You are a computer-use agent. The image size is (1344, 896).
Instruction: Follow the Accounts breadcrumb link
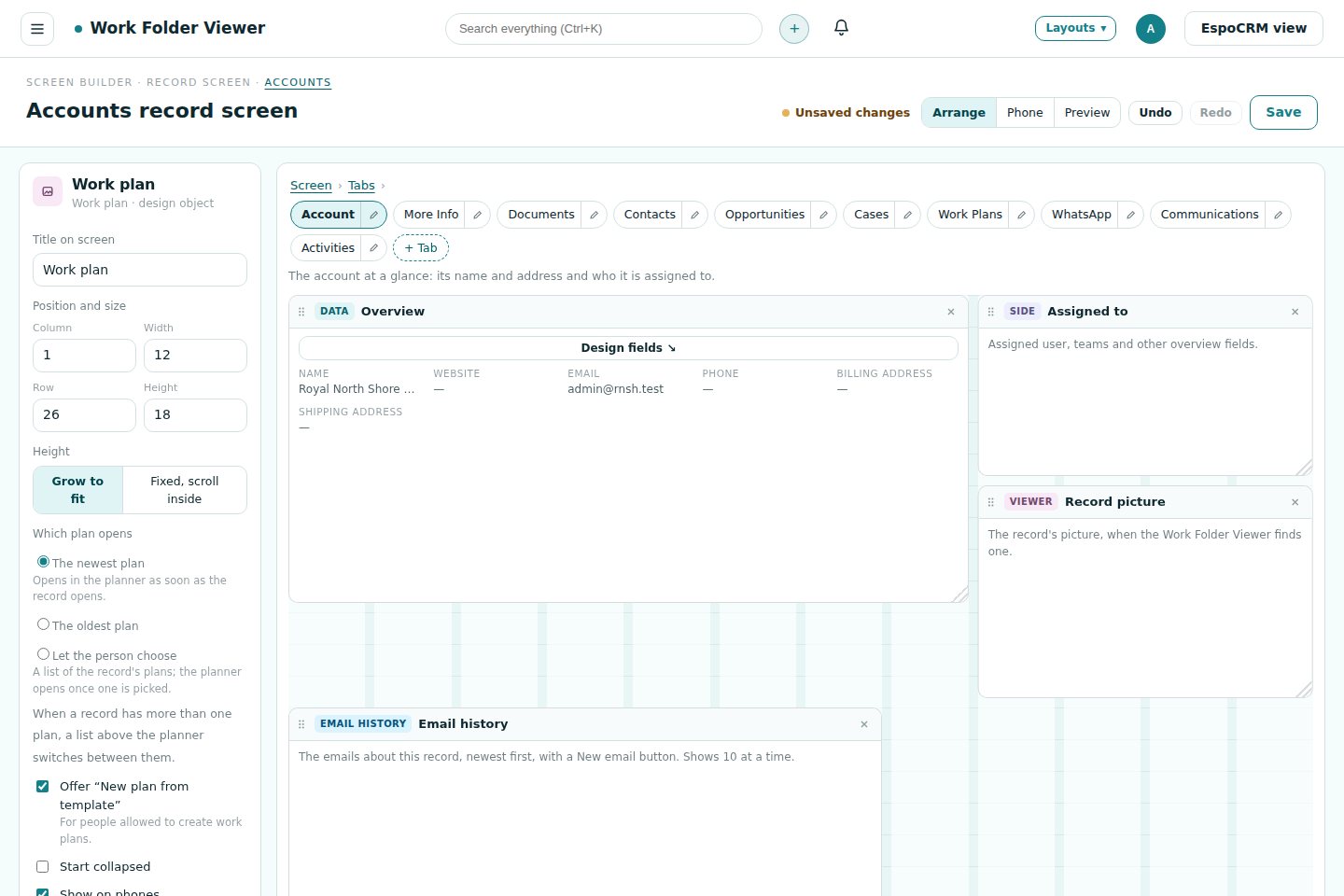[298, 82]
